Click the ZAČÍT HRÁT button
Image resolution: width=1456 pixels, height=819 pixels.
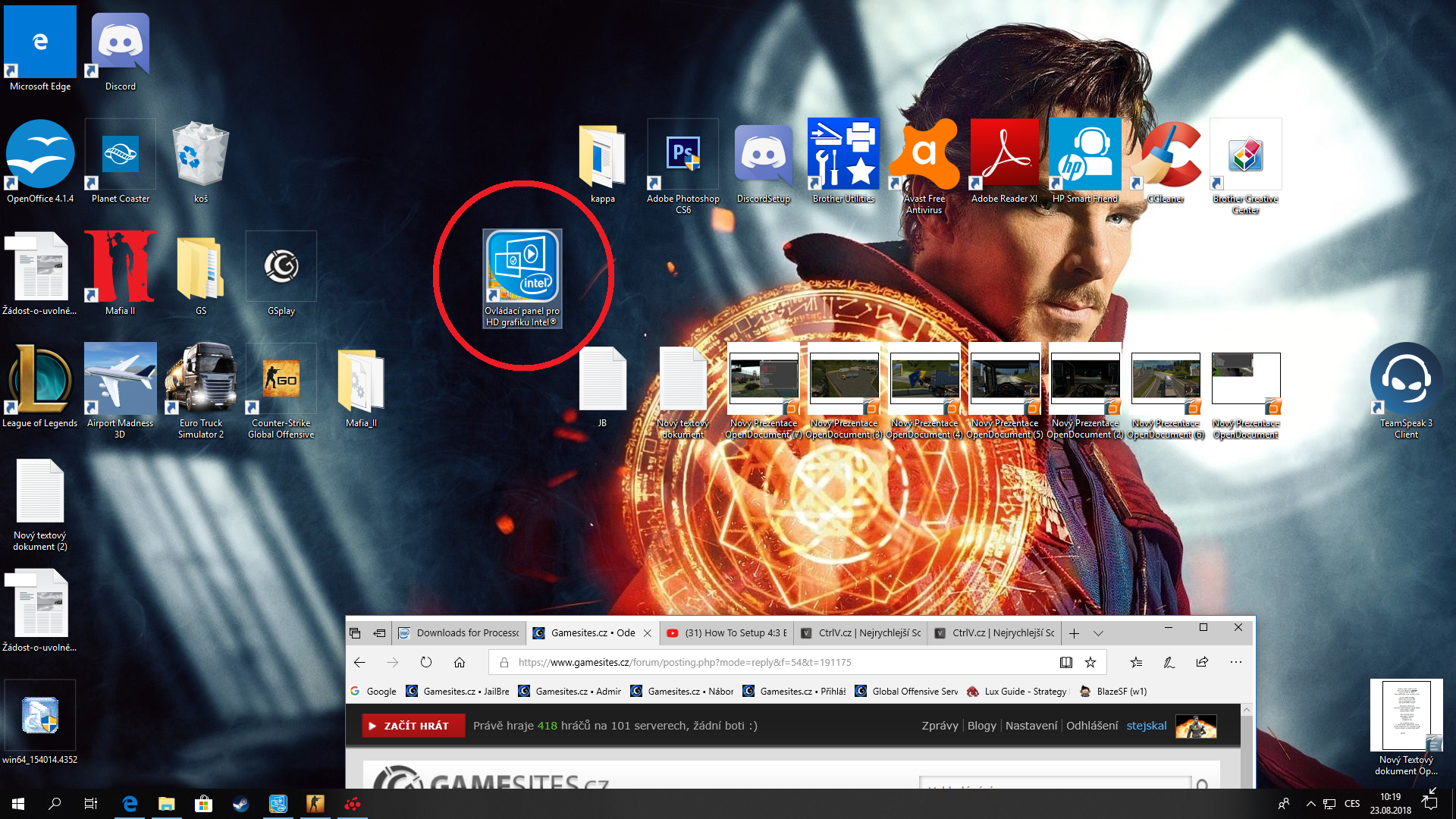[x=413, y=726]
